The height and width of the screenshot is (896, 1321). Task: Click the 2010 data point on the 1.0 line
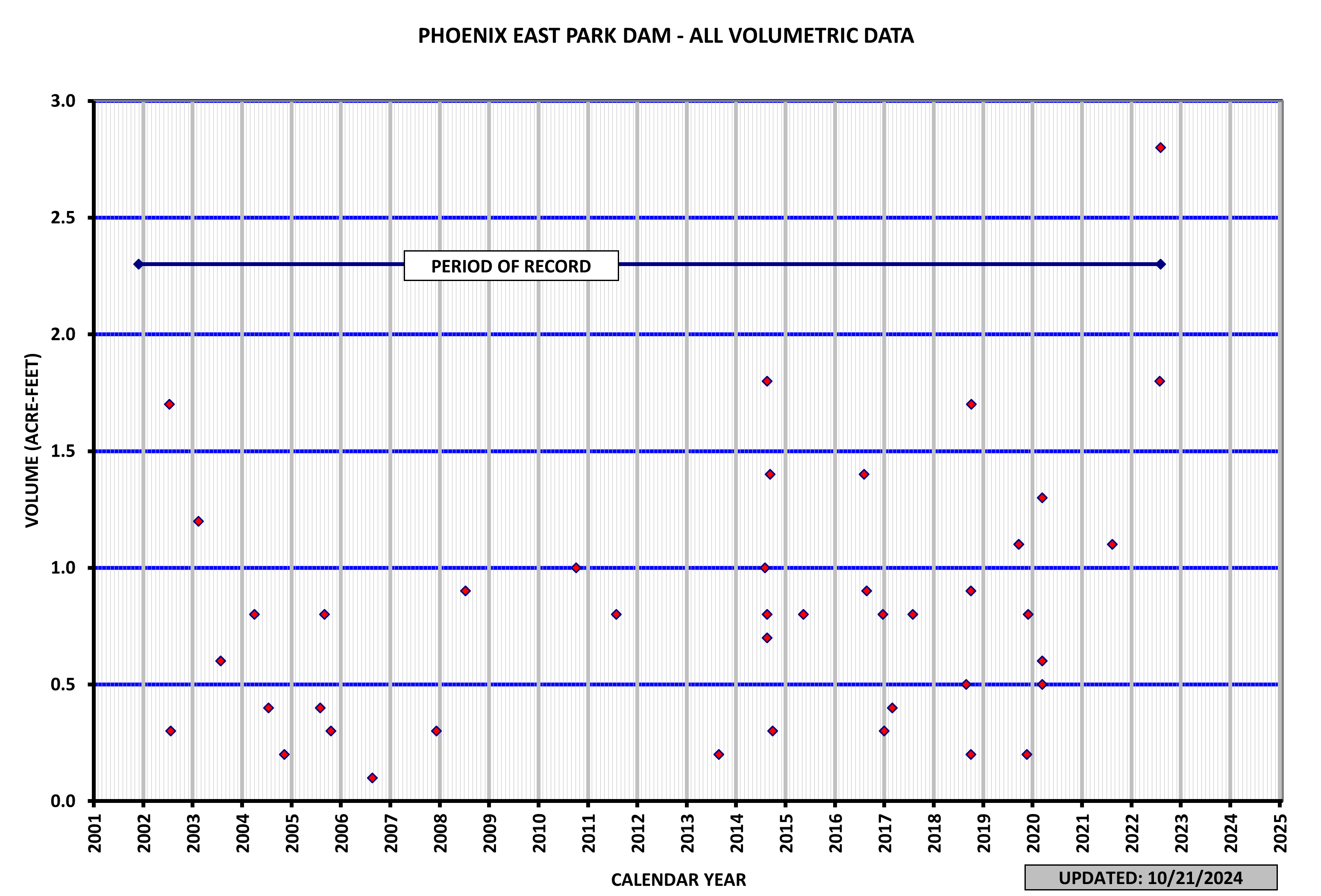click(576, 568)
